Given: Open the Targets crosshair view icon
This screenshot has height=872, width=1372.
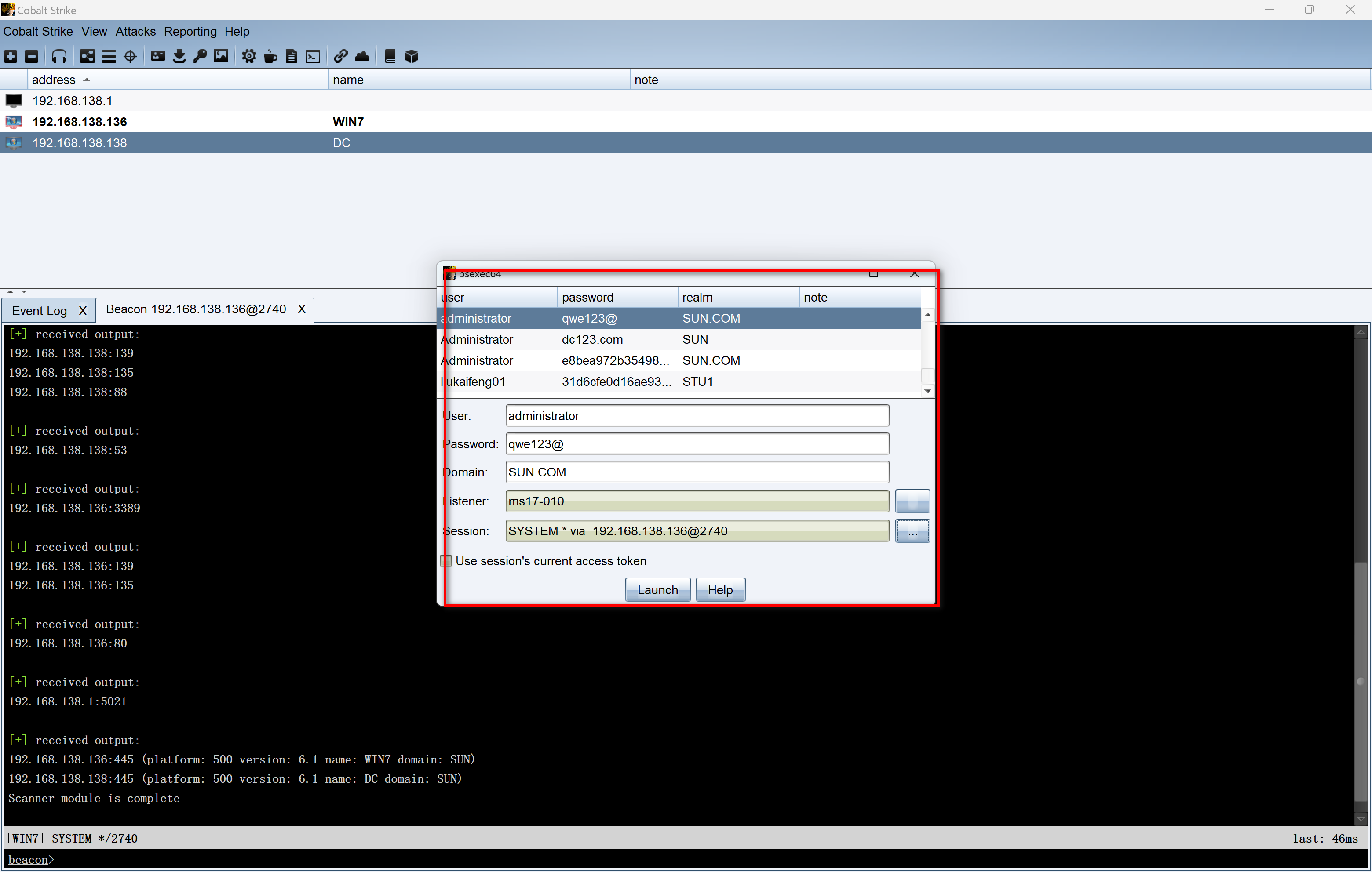Looking at the screenshot, I should tap(130, 56).
